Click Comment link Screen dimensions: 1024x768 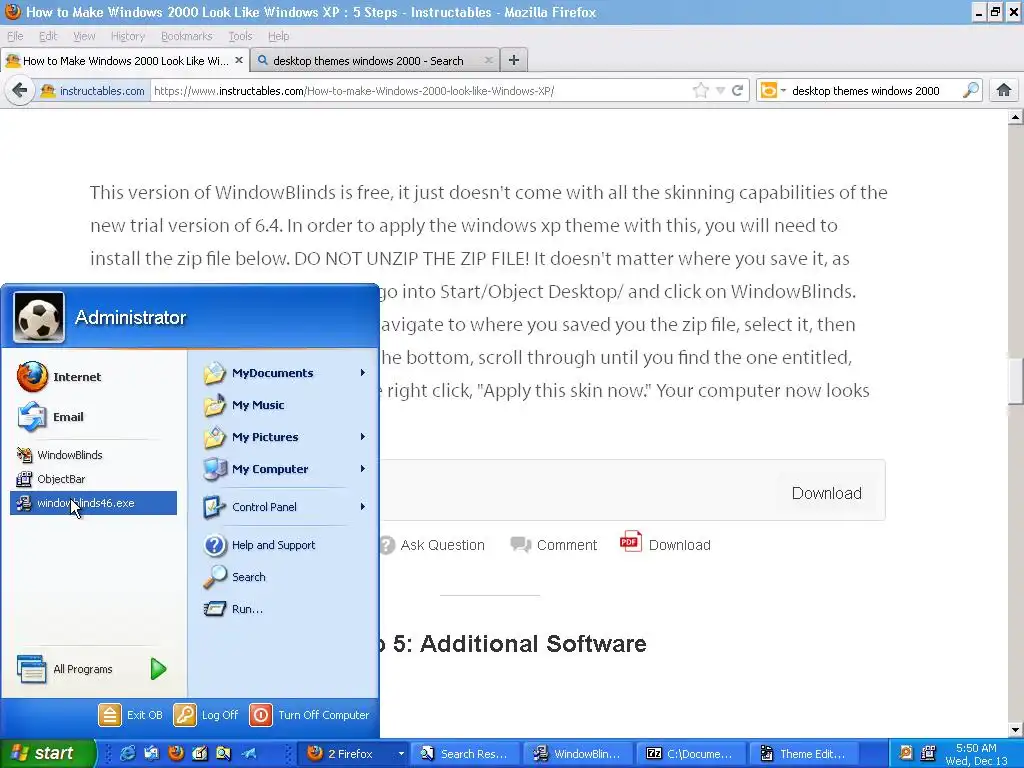[554, 545]
